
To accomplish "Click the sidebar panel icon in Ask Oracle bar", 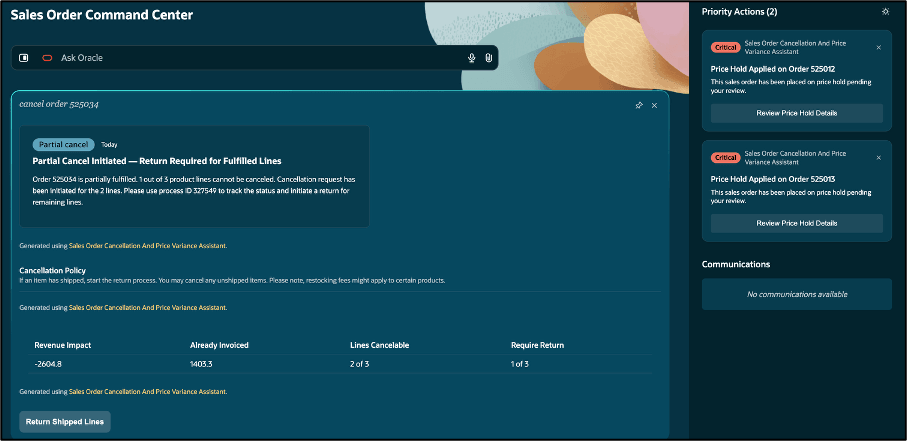I will coord(24,58).
